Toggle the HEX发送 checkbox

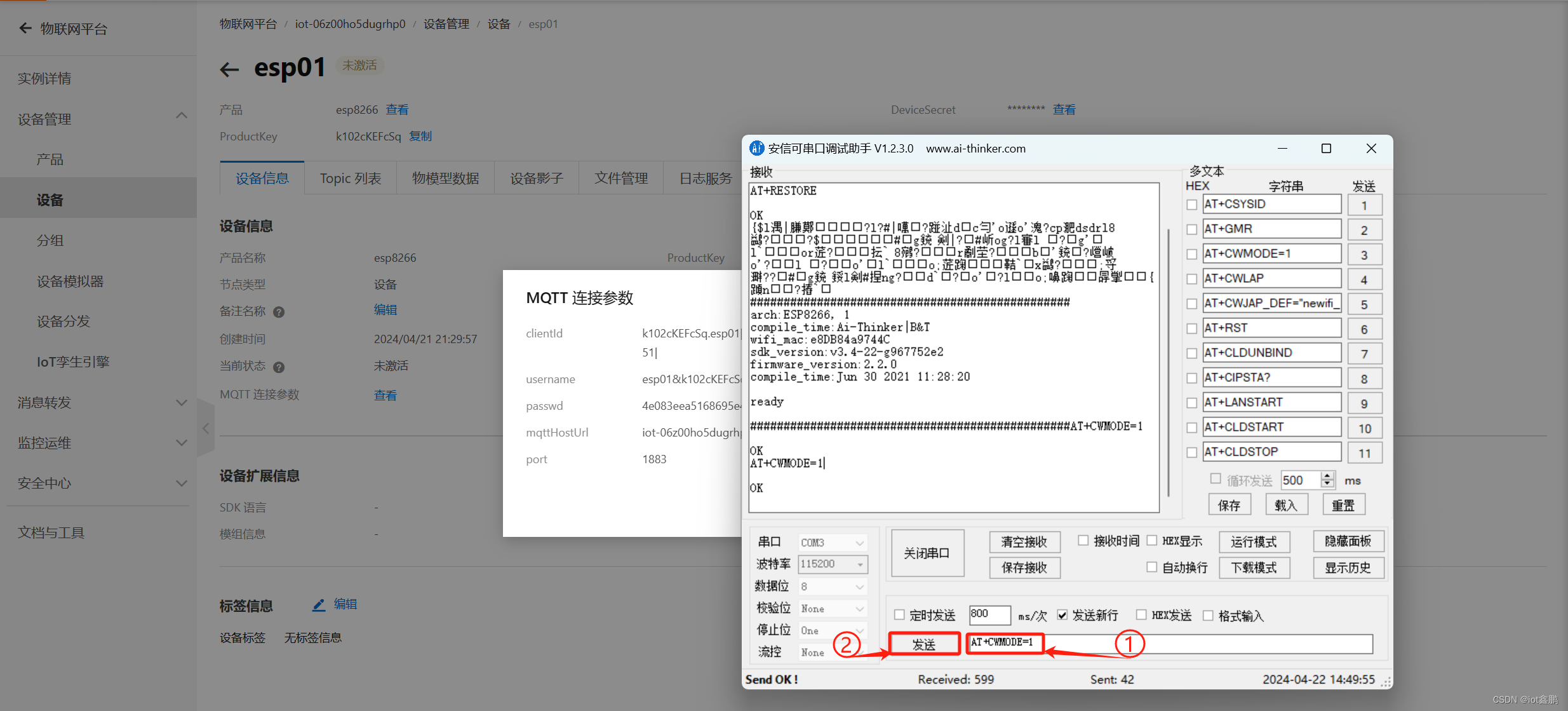click(x=1141, y=614)
